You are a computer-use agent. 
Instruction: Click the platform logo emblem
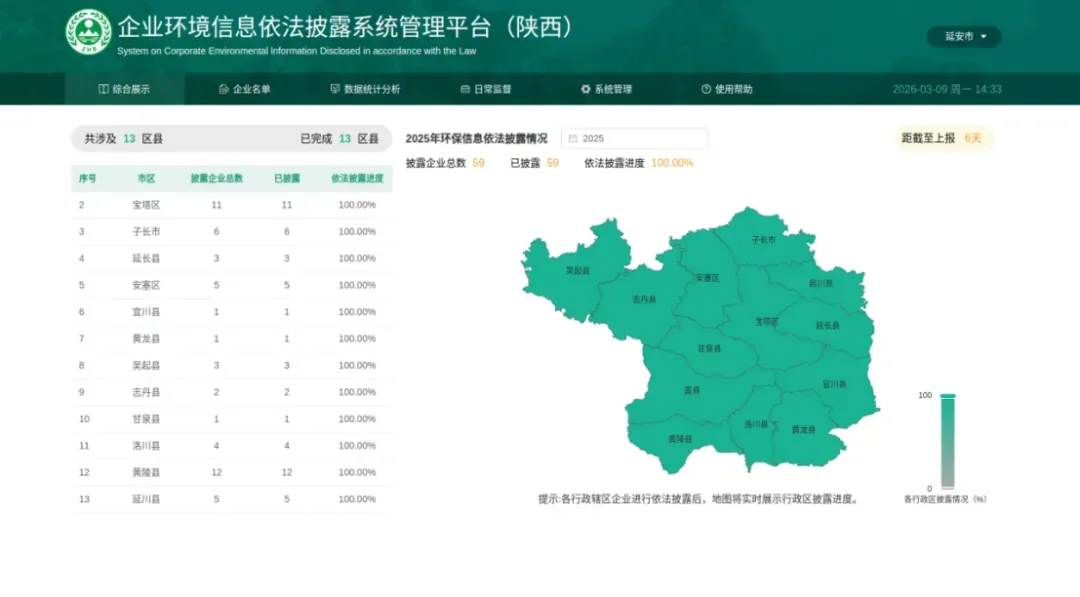coord(89,32)
